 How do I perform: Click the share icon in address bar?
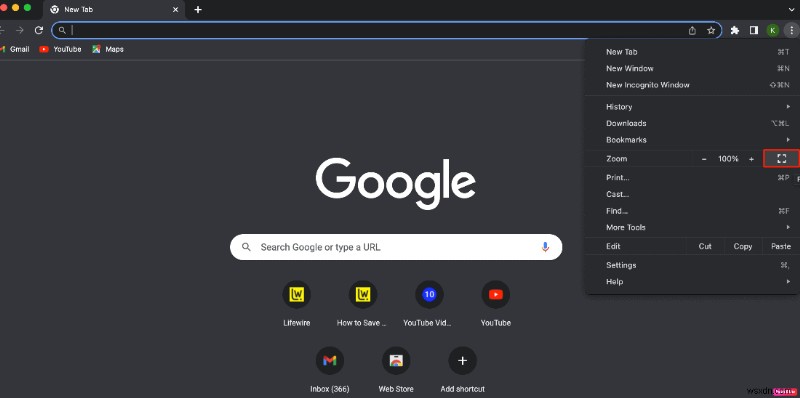click(x=692, y=31)
